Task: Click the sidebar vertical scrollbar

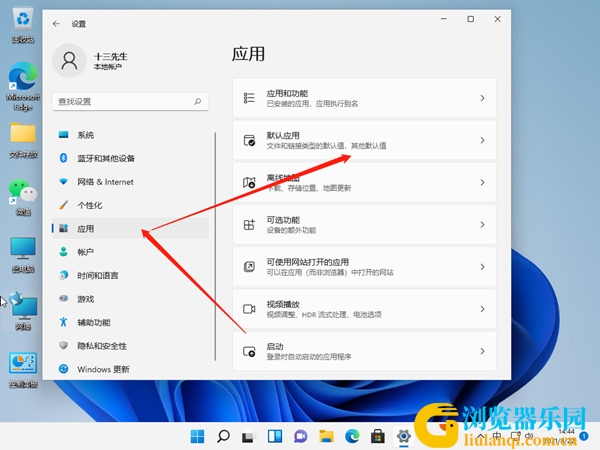Action: click(x=215, y=246)
